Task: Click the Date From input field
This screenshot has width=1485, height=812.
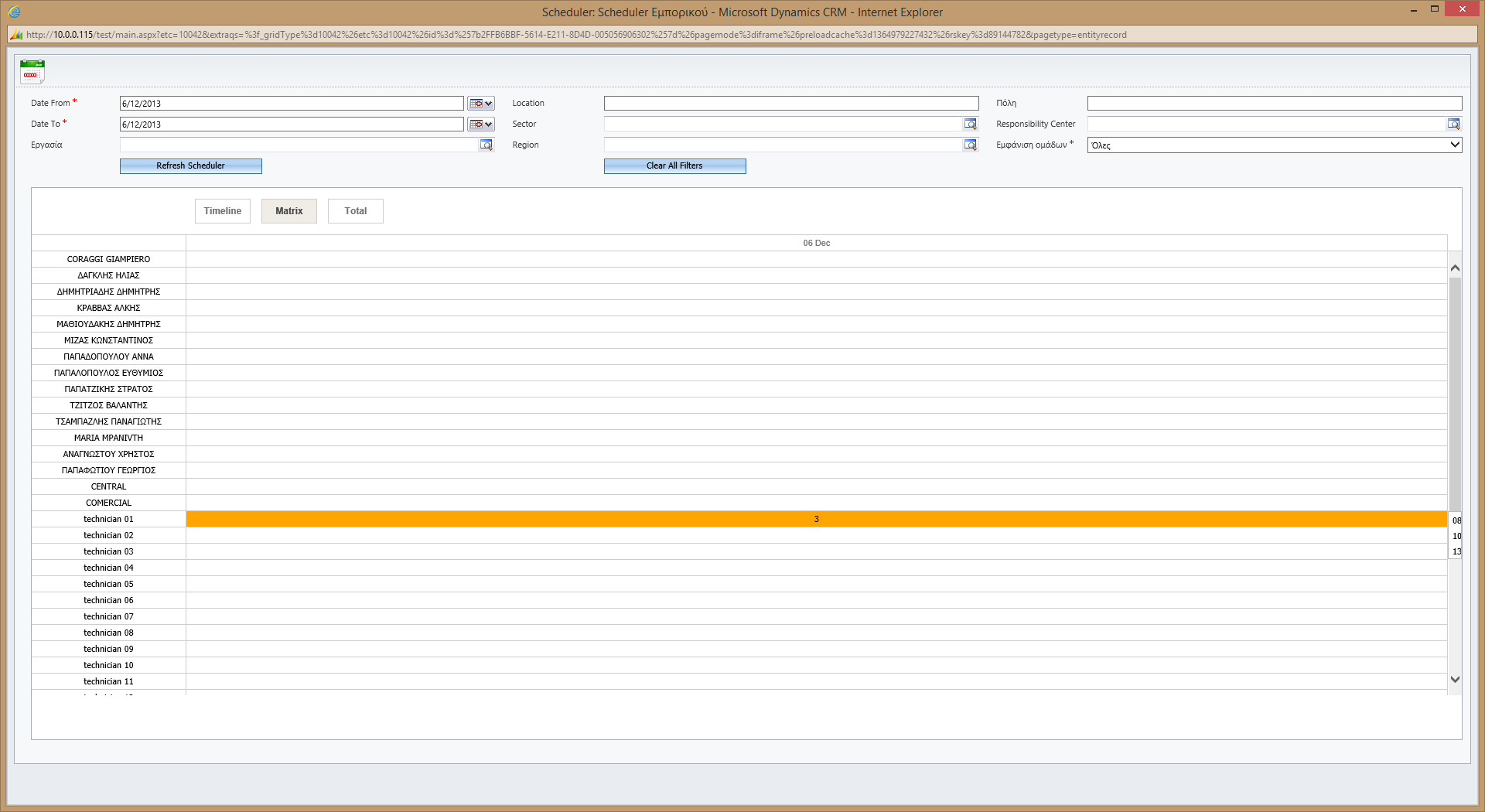Action: [292, 104]
